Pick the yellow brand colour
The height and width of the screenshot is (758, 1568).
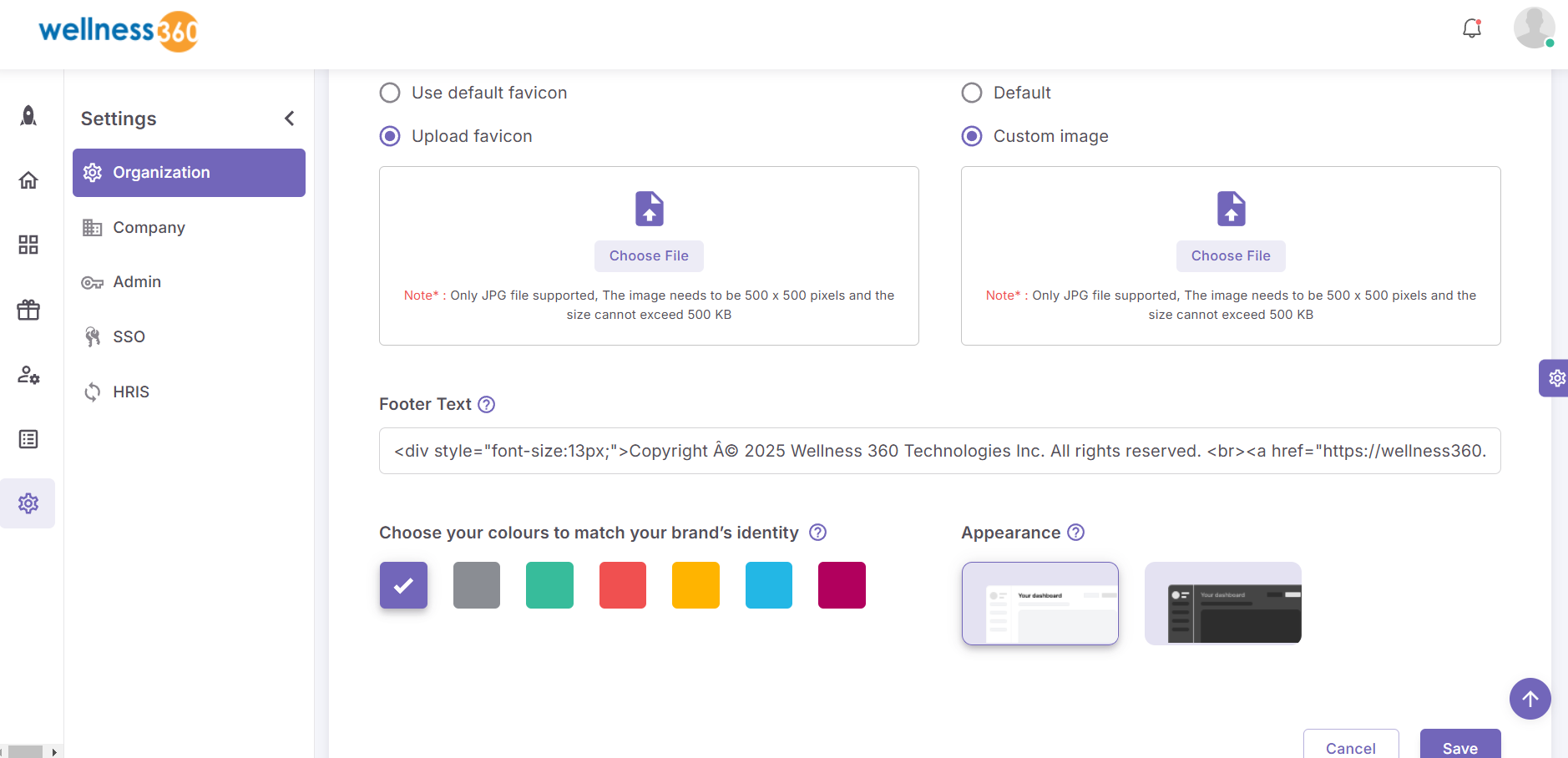click(695, 585)
